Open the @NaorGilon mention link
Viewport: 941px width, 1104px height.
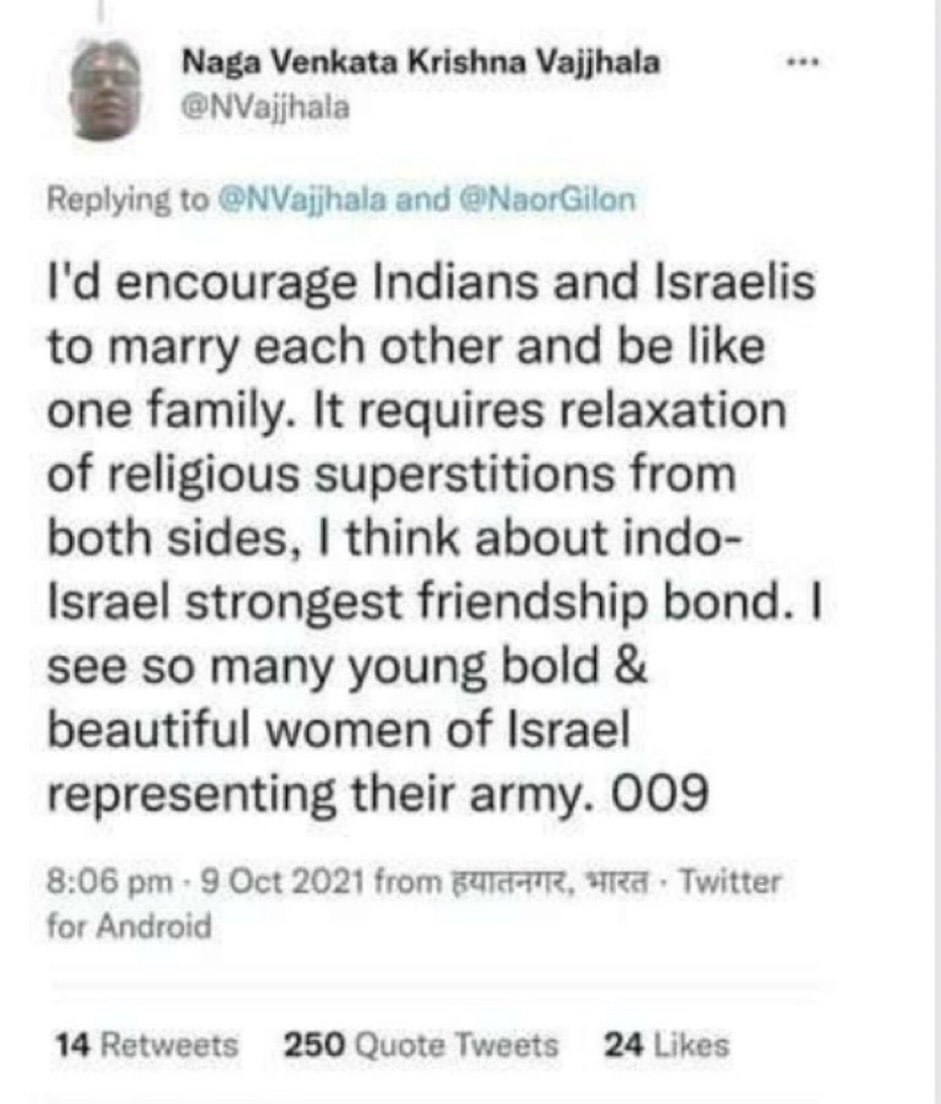pyautogui.click(x=548, y=199)
